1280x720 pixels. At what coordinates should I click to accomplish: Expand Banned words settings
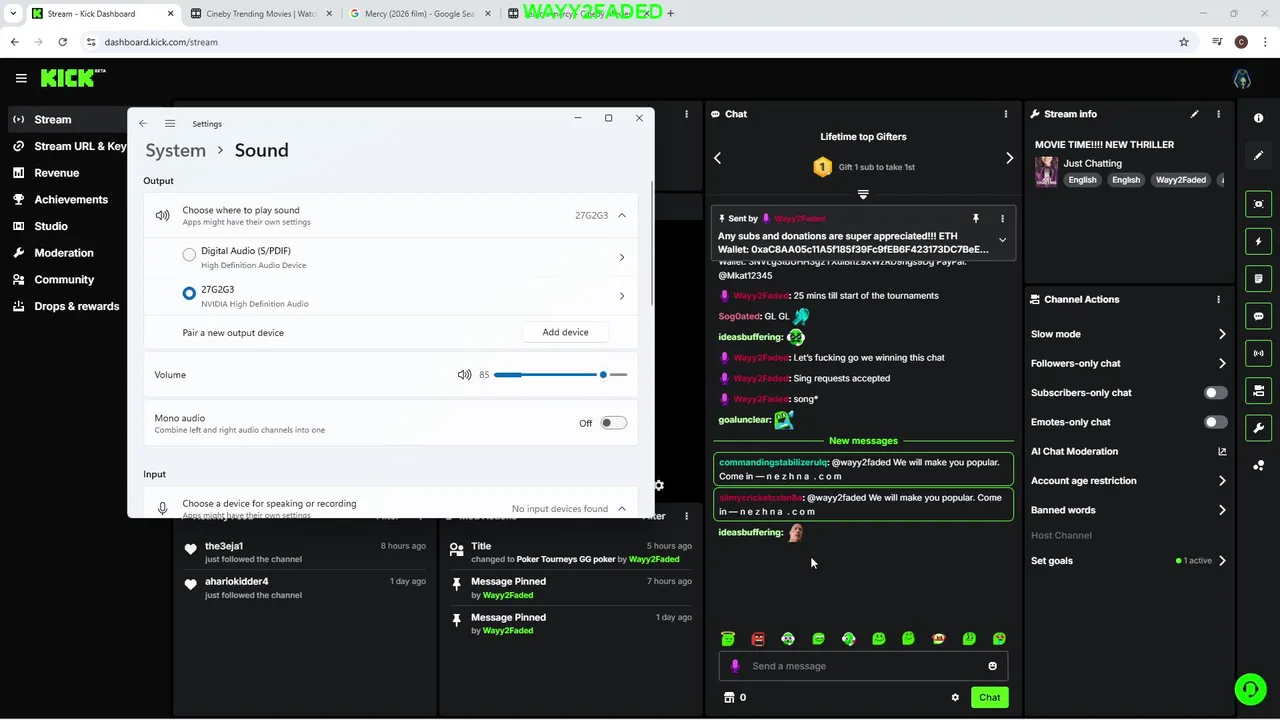tap(1222, 510)
